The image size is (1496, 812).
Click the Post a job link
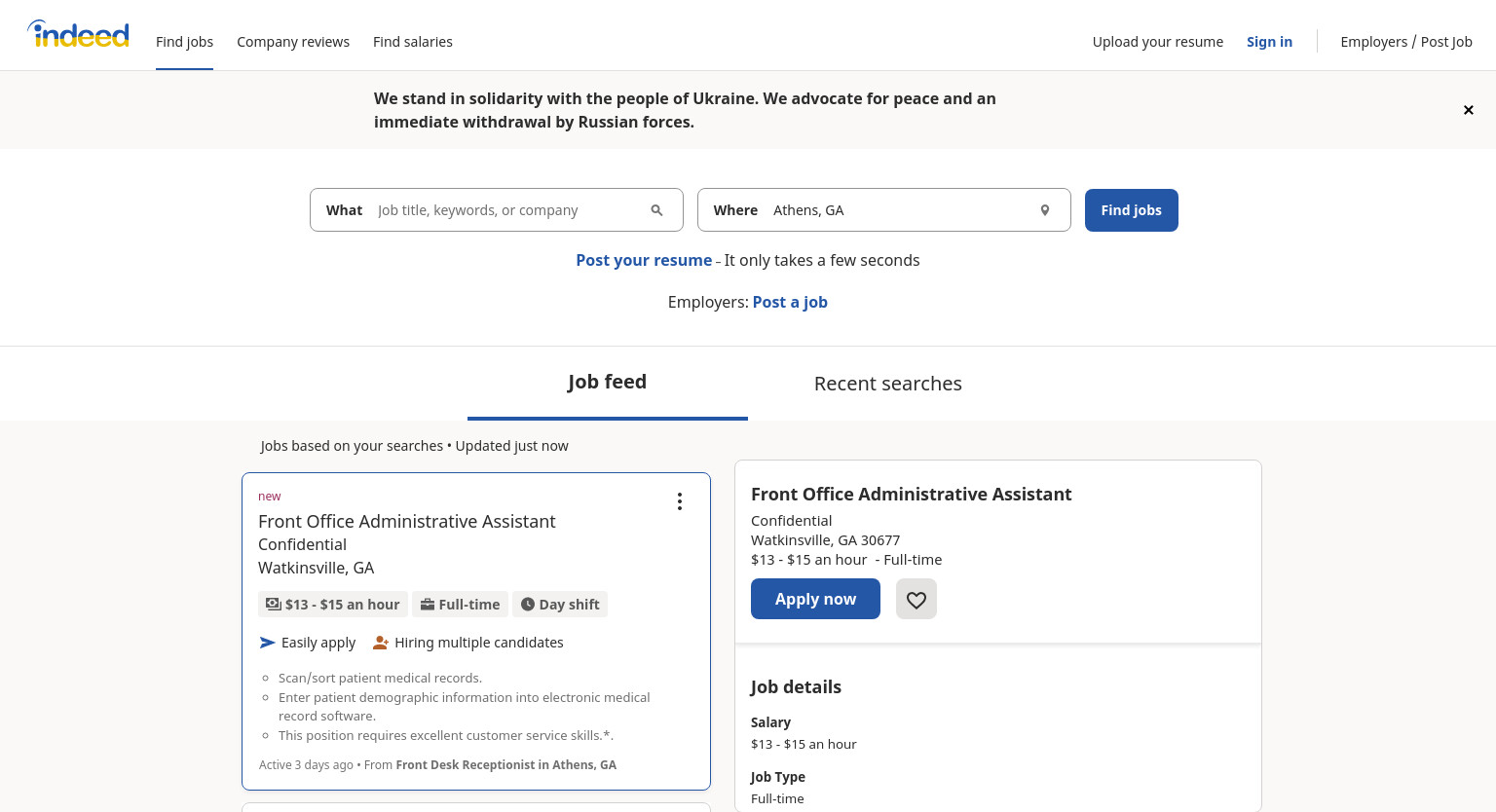coord(790,302)
